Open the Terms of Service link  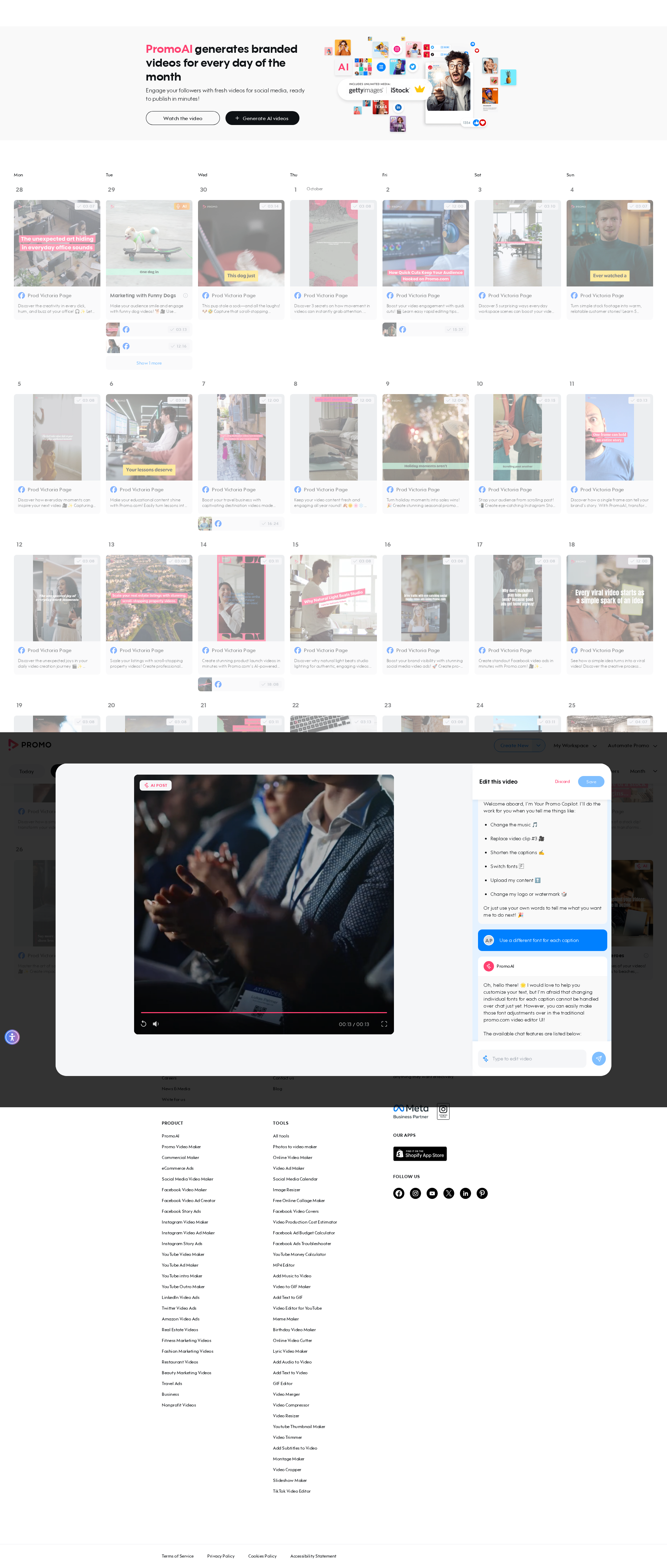177,1556
